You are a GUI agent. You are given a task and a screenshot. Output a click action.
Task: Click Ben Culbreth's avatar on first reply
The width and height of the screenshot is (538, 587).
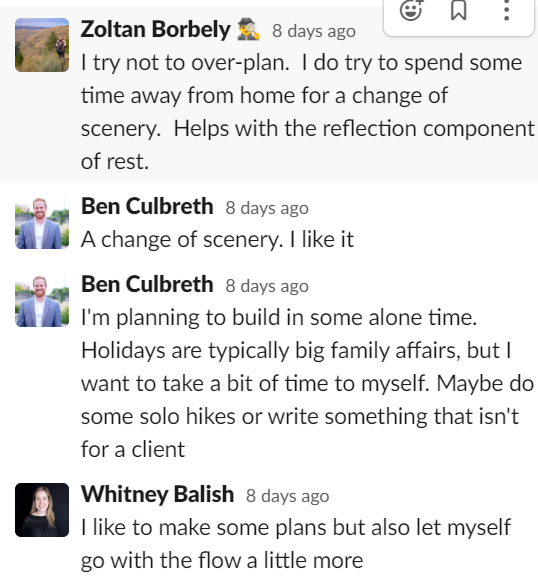click(42, 222)
